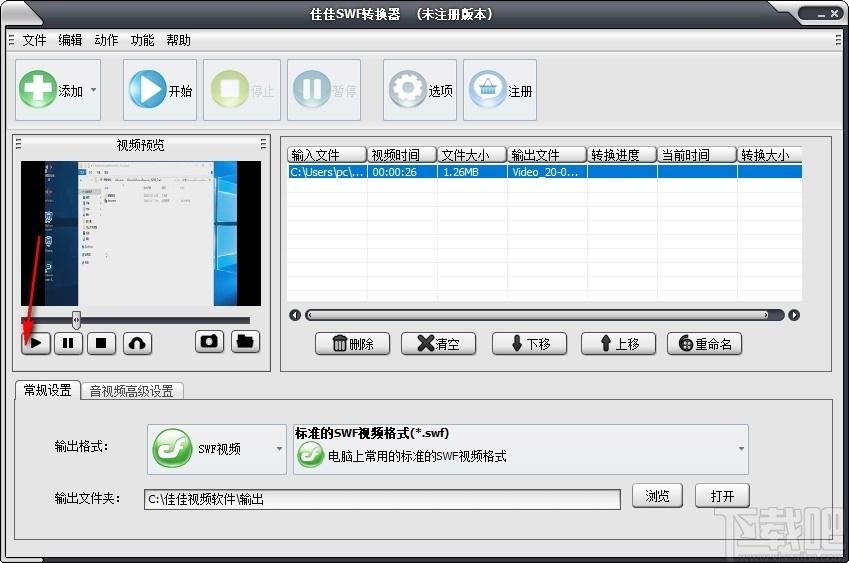Expand the 标准的SWF视频格式 profile dropdown
This screenshot has width=849, height=563.
(x=741, y=449)
